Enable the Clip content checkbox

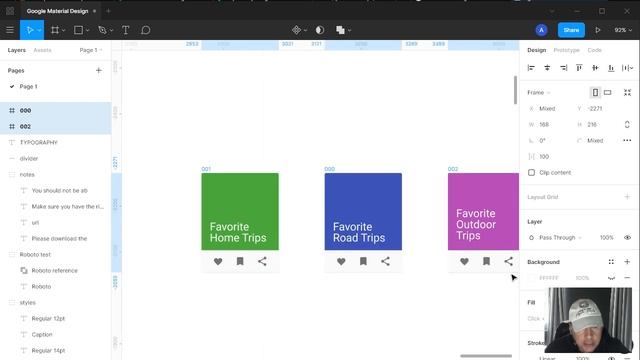coord(531,173)
